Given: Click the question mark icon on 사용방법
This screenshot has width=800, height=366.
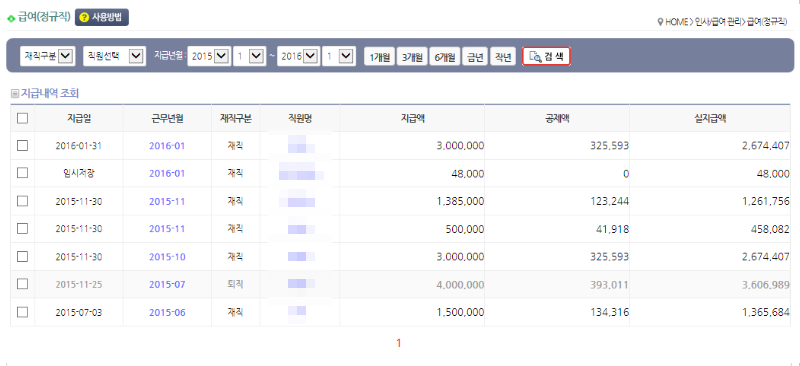Looking at the screenshot, I should pos(85,18).
